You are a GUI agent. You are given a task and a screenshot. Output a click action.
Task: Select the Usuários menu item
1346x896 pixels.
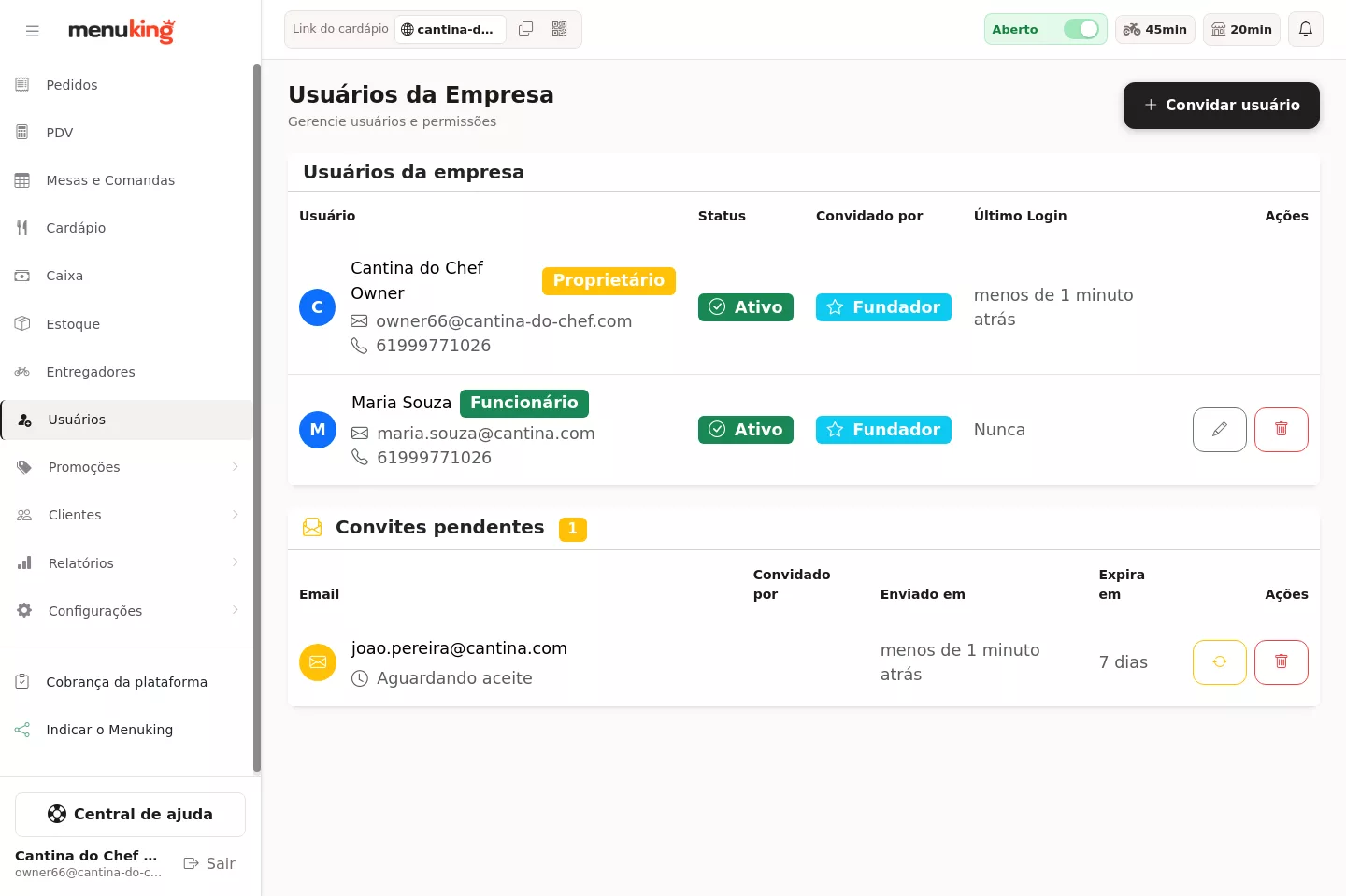click(126, 420)
